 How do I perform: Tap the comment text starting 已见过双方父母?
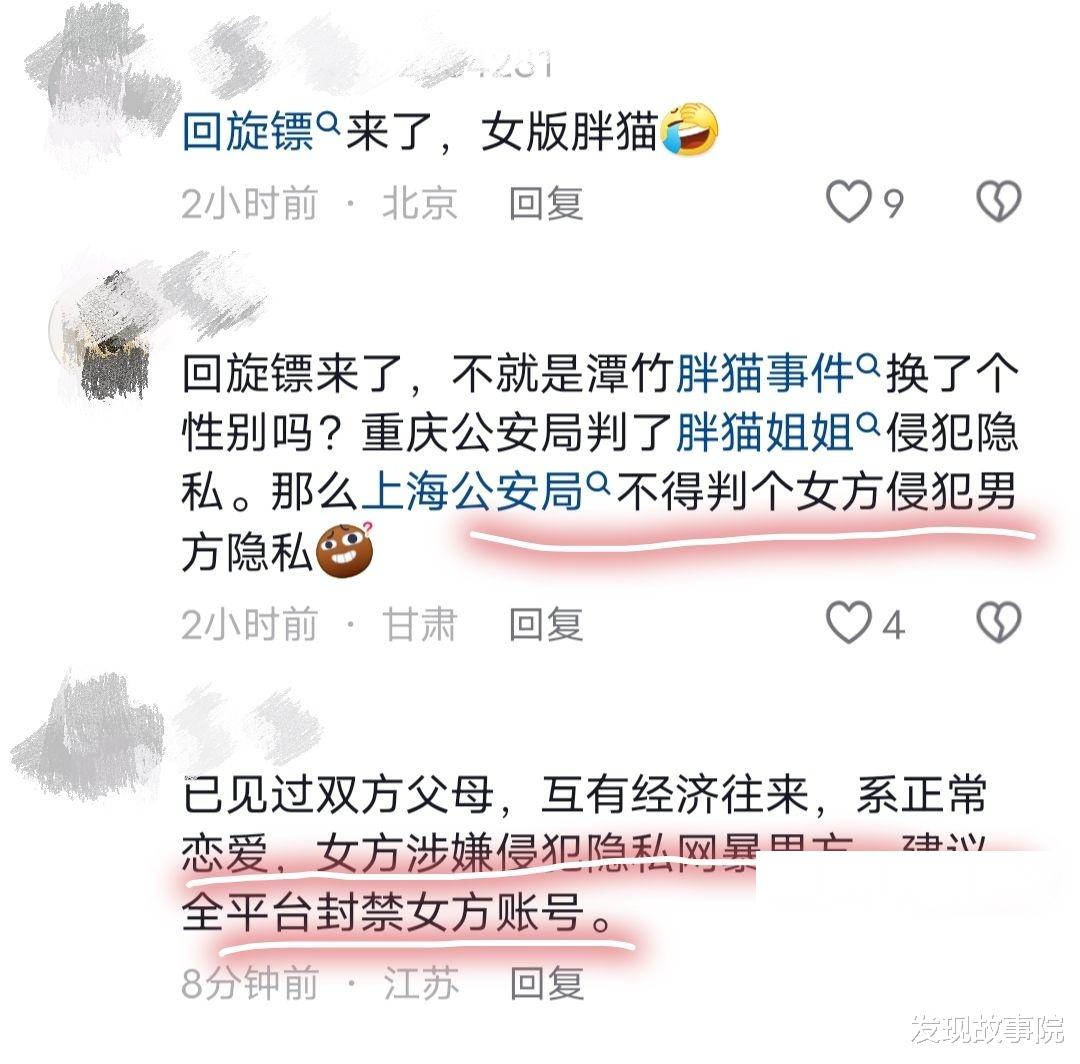pyautogui.click(x=585, y=853)
